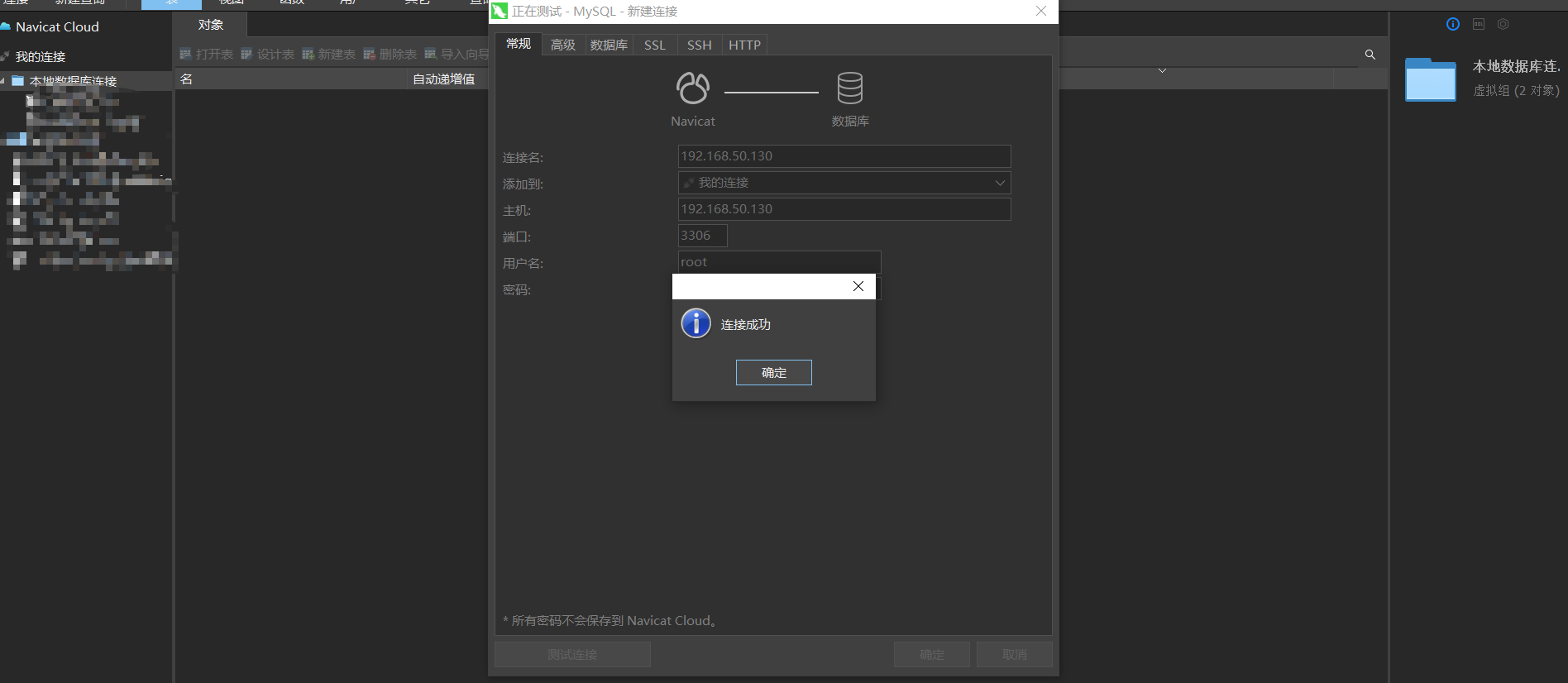
Task: Open the SSL tab
Action: 655,45
